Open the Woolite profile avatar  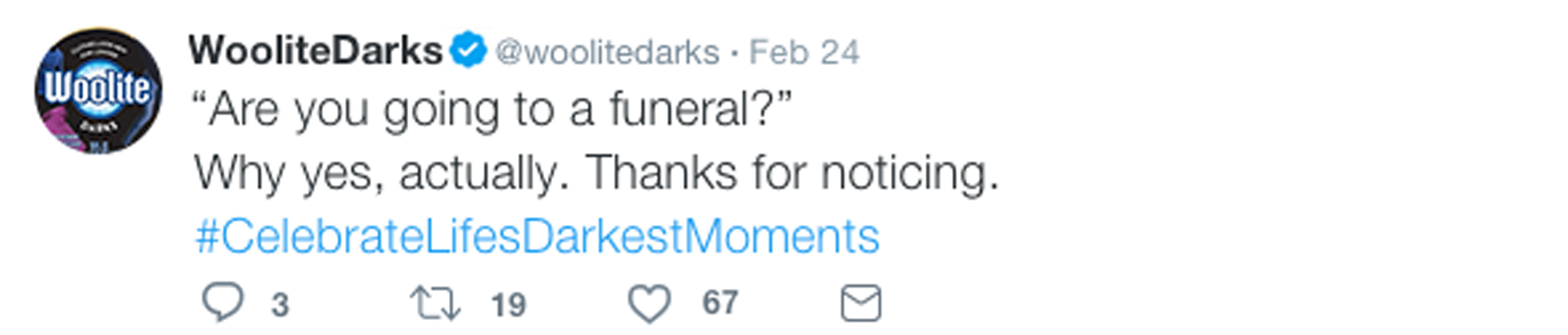(x=99, y=91)
